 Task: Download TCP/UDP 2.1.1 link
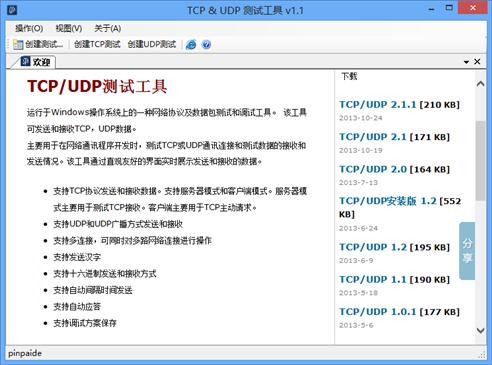[x=378, y=105]
